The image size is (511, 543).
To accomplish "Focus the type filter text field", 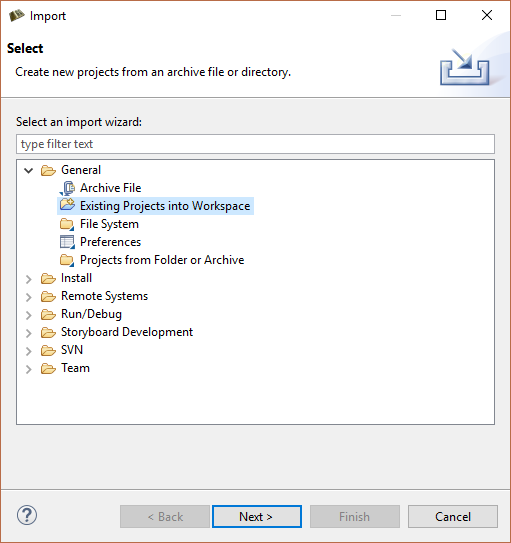I will [x=255, y=144].
